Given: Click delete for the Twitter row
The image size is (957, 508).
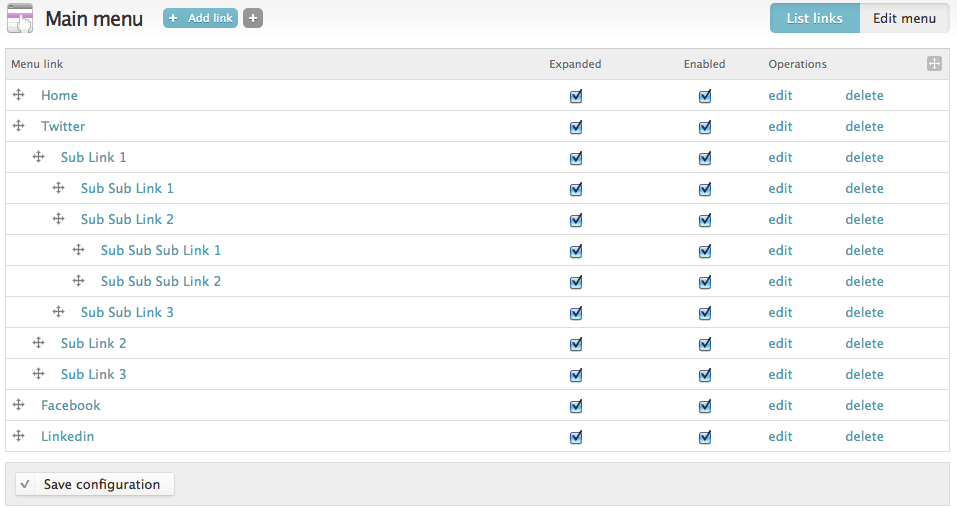Looking at the screenshot, I should click(864, 126).
